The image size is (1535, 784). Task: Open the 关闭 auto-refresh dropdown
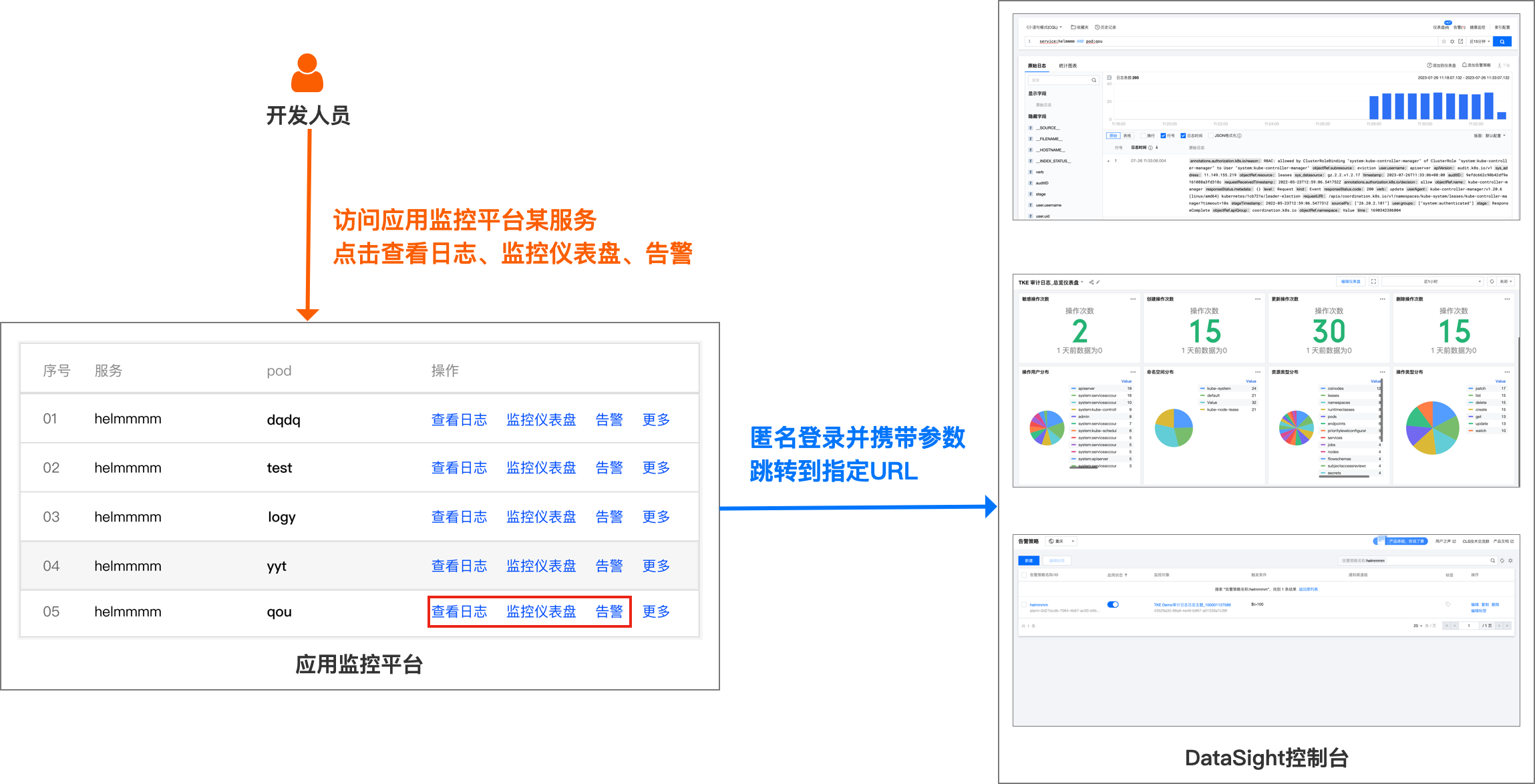tap(1506, 282)
